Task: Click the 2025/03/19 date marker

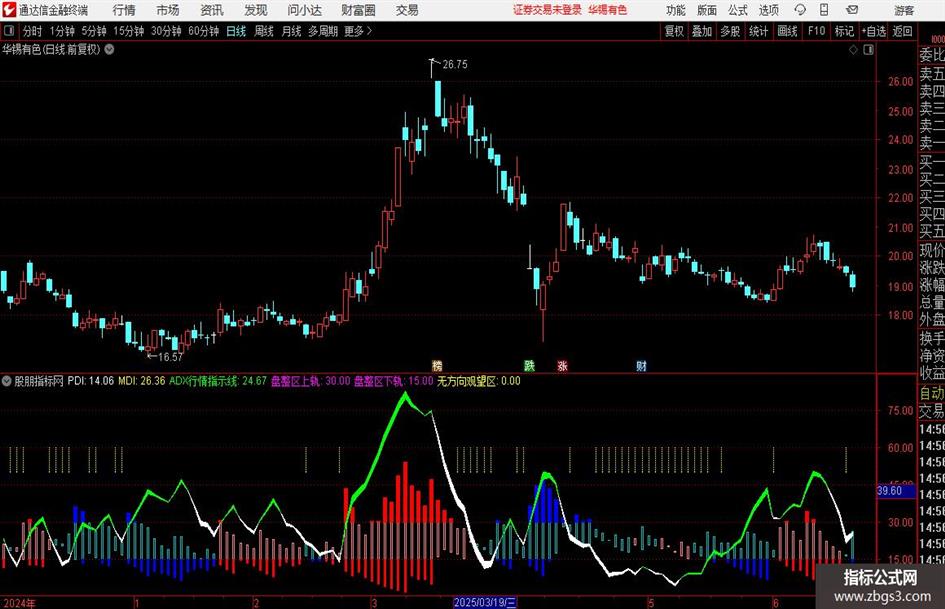Action: pyautogui.click(x=485, y=602)
